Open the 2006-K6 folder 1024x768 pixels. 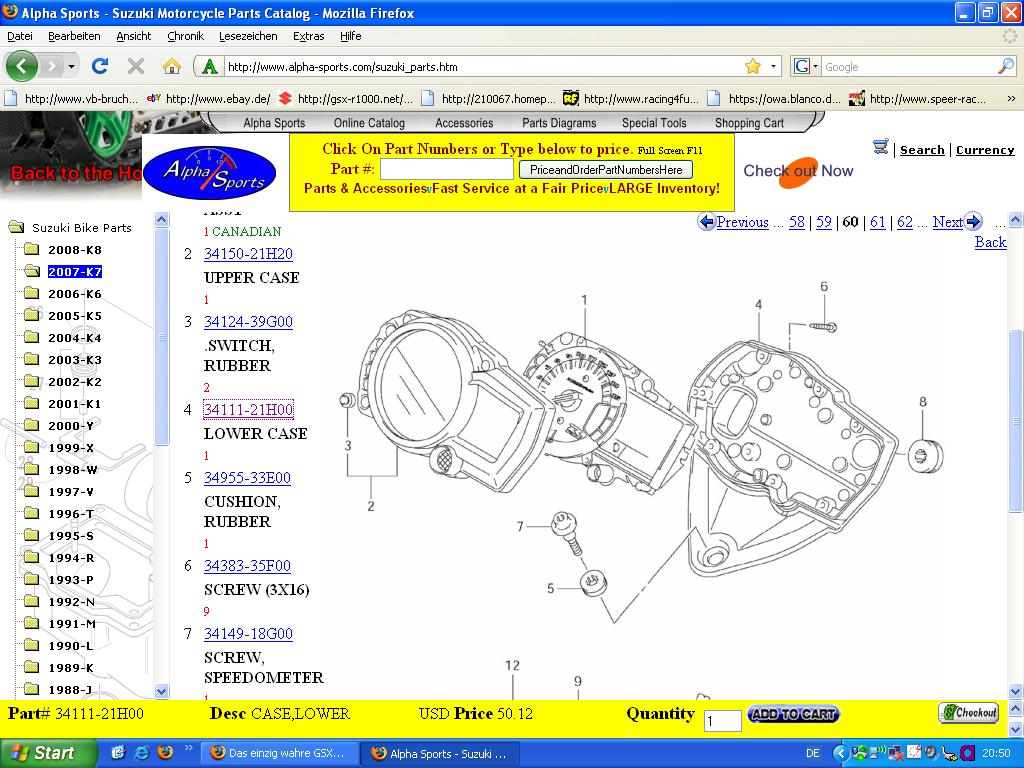(x=64, y=294)
